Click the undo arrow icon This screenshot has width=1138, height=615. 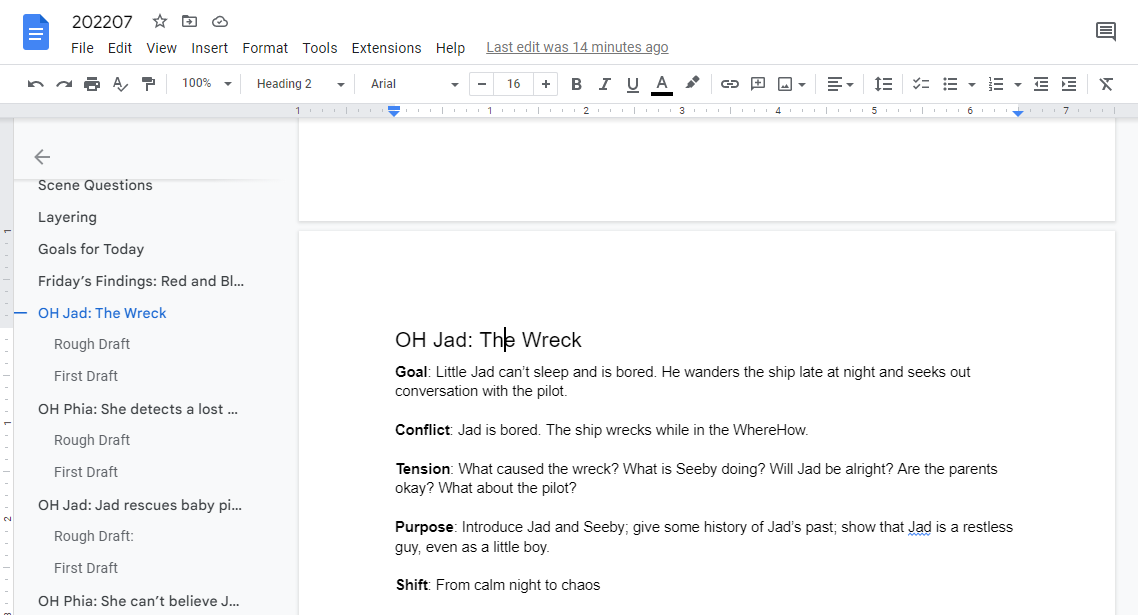tap(36, 84)
